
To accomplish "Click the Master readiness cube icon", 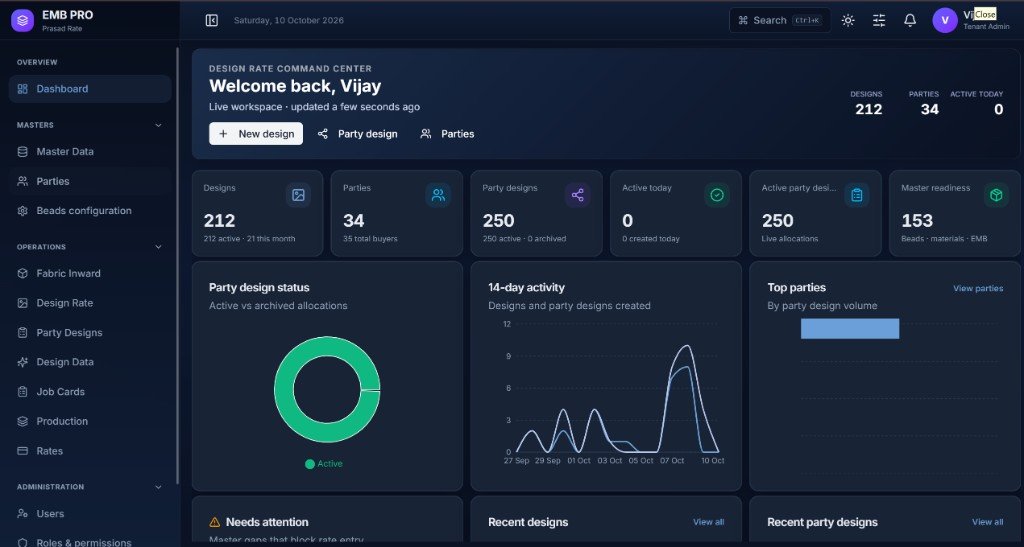I will (x=996, y=195).
